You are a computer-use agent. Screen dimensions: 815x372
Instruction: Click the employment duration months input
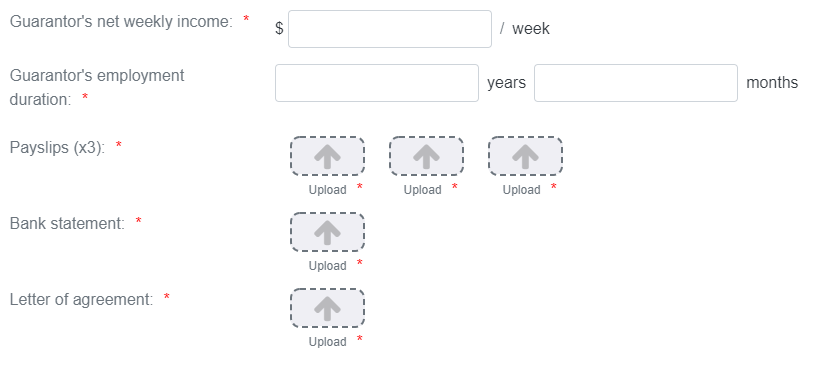[636, 83]
